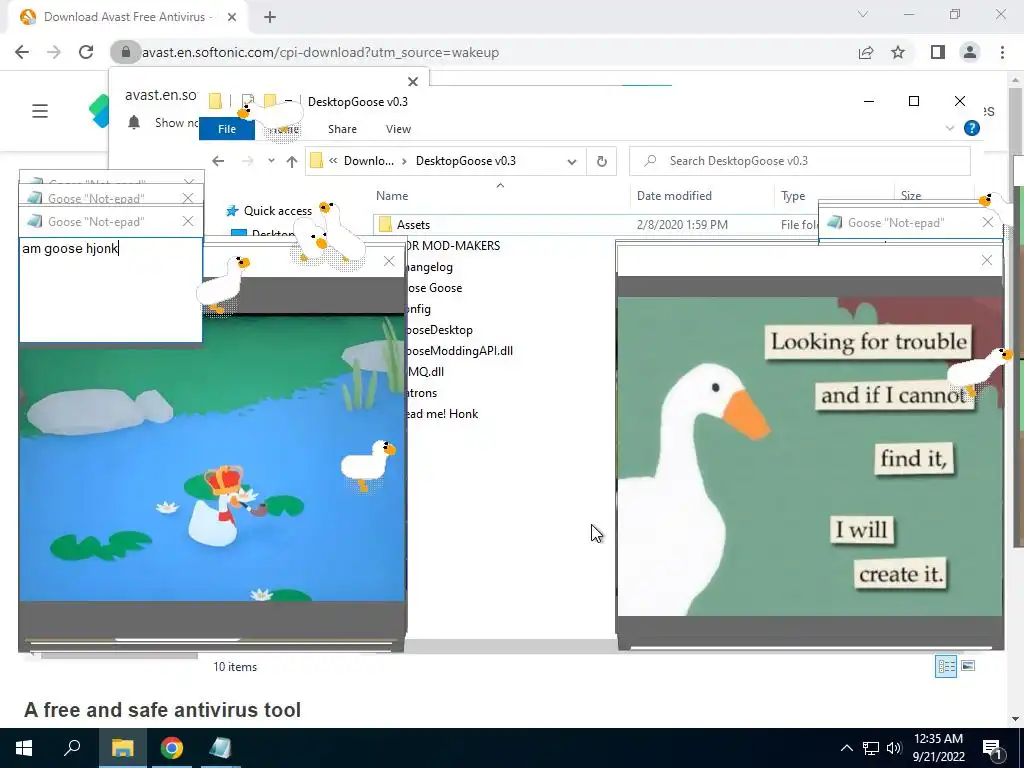Expand address bar history dropdown
This screenshot has width=1024, height=768.
(571, 161)
